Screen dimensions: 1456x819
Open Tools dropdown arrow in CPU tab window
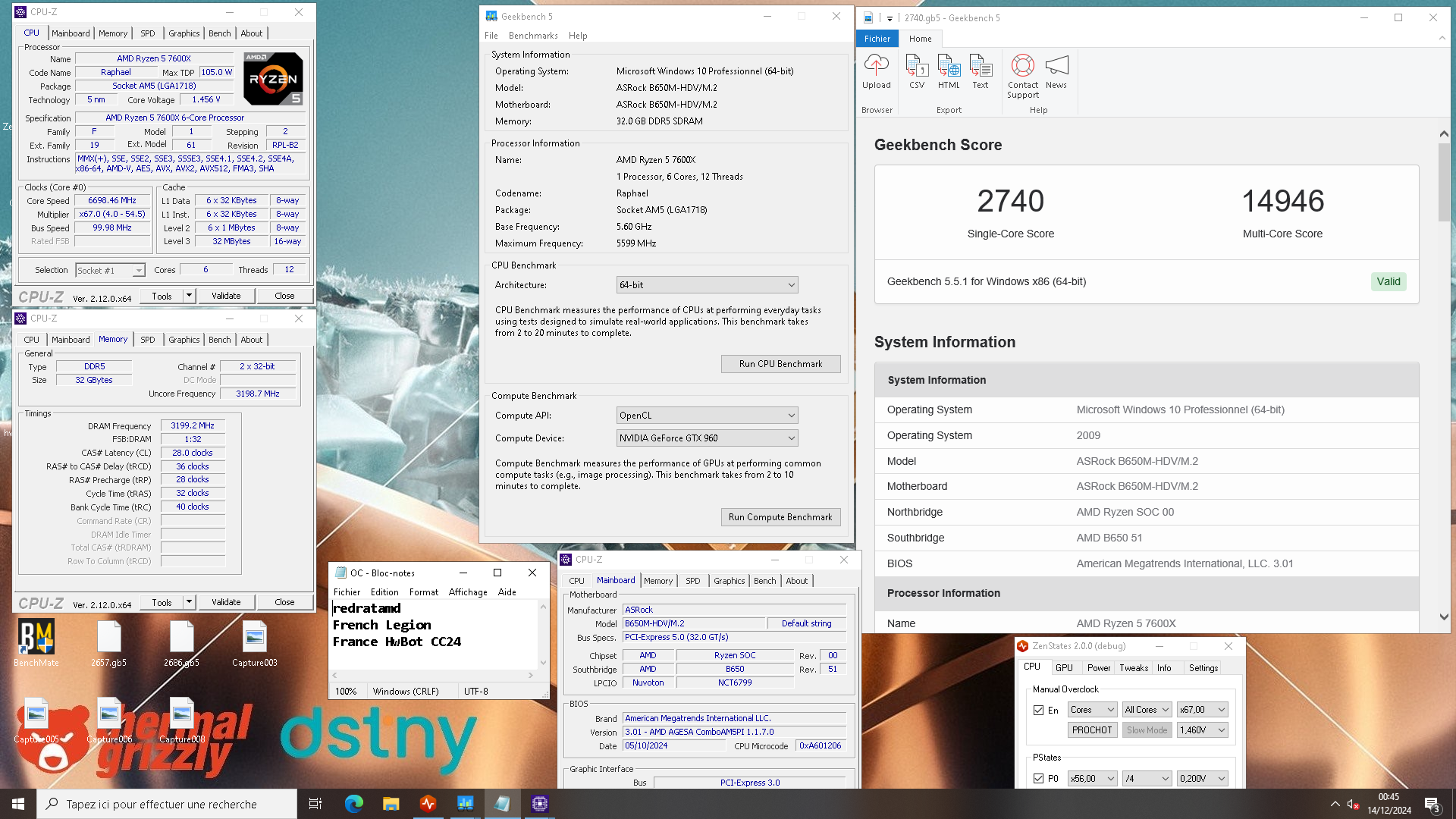tap(189, 297)
